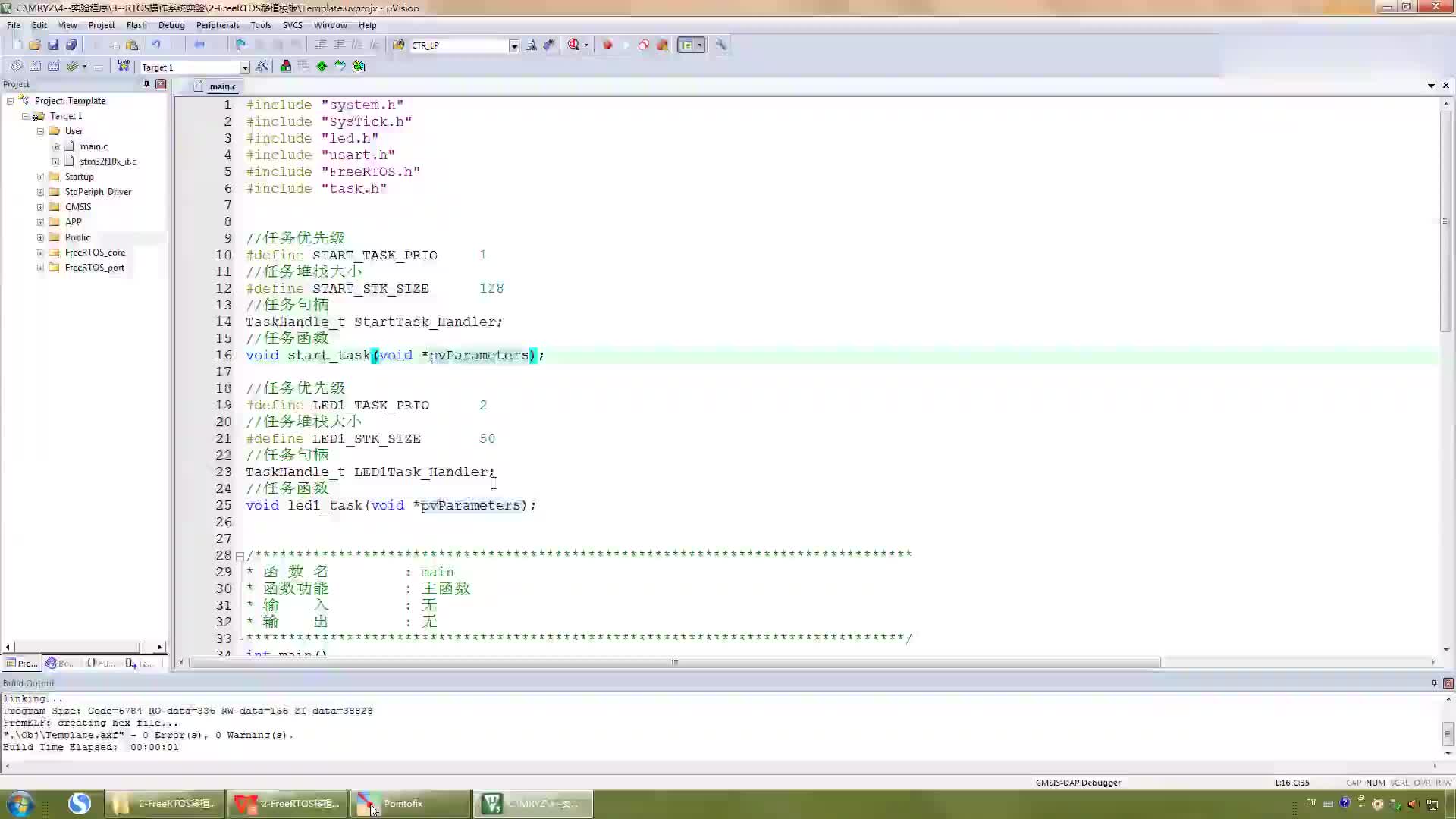
Task: Translate the current file
Action: [x=17, y=67]
